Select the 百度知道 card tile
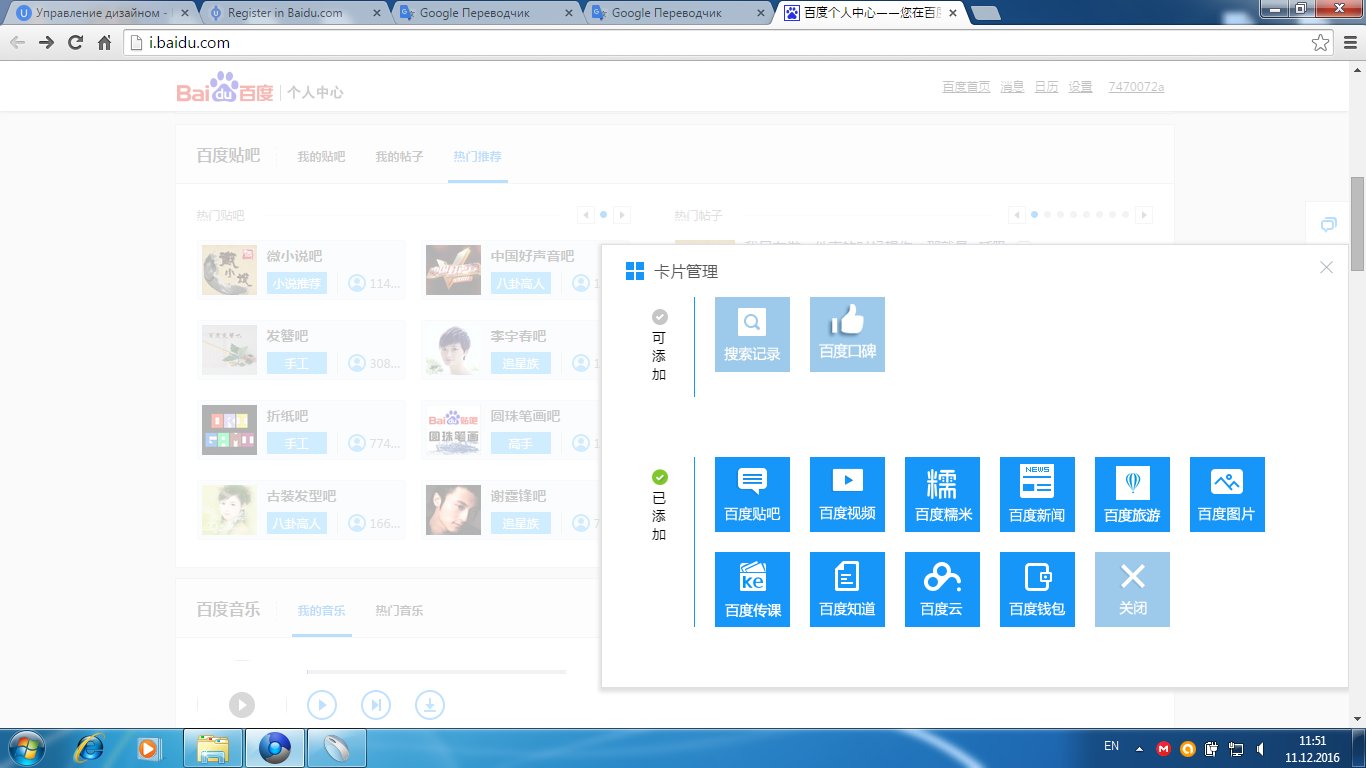The width and height of the screenshot is (1366, 768). (847, 589)
